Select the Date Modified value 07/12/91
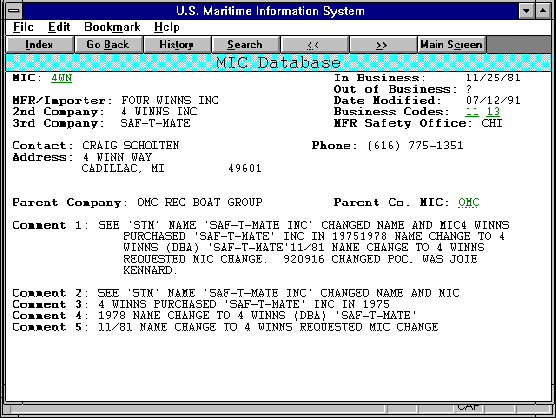Viewport: 556px width, 418px height. [x=493, y=100]
